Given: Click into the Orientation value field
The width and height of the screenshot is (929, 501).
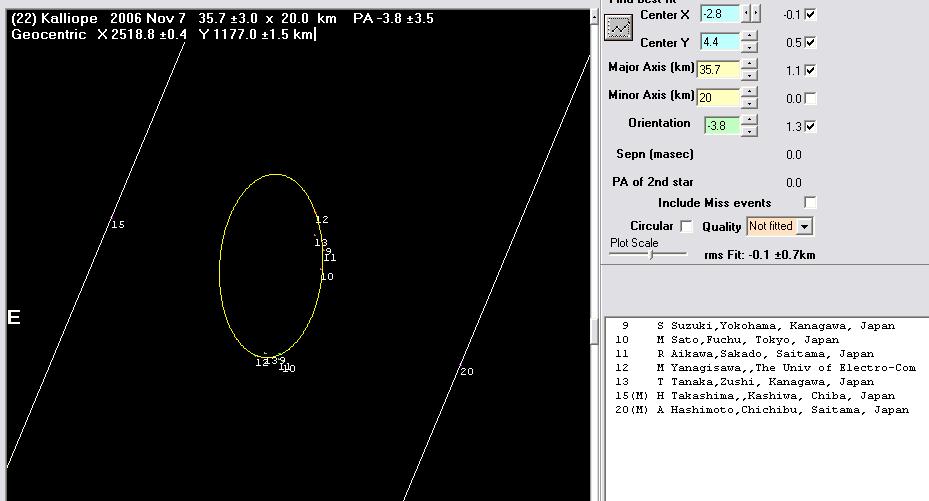Looking at the screenshot, I should click(x=722, y=126).
